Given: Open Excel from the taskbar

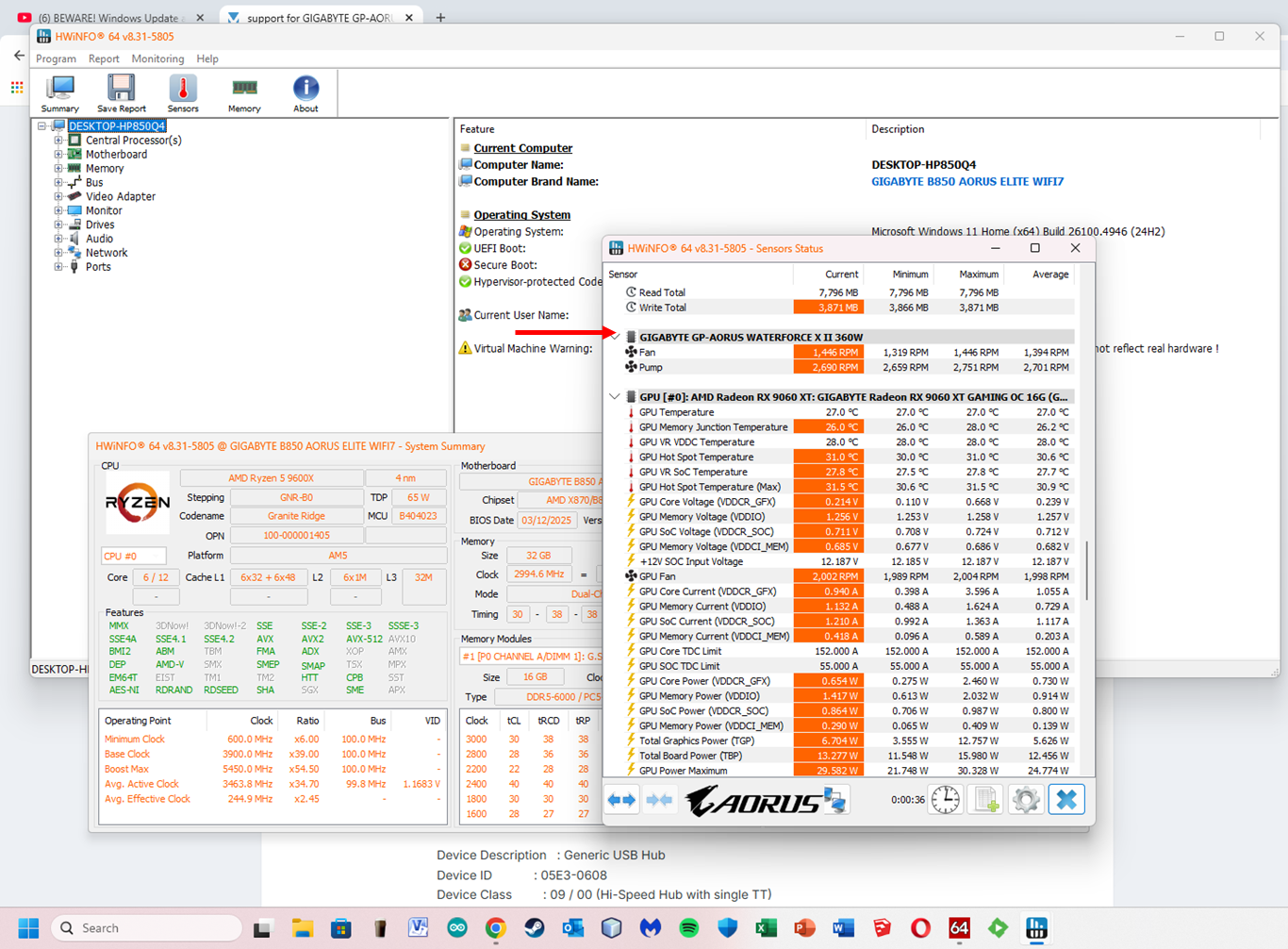Looking at the screenshot, I should 766,928.
